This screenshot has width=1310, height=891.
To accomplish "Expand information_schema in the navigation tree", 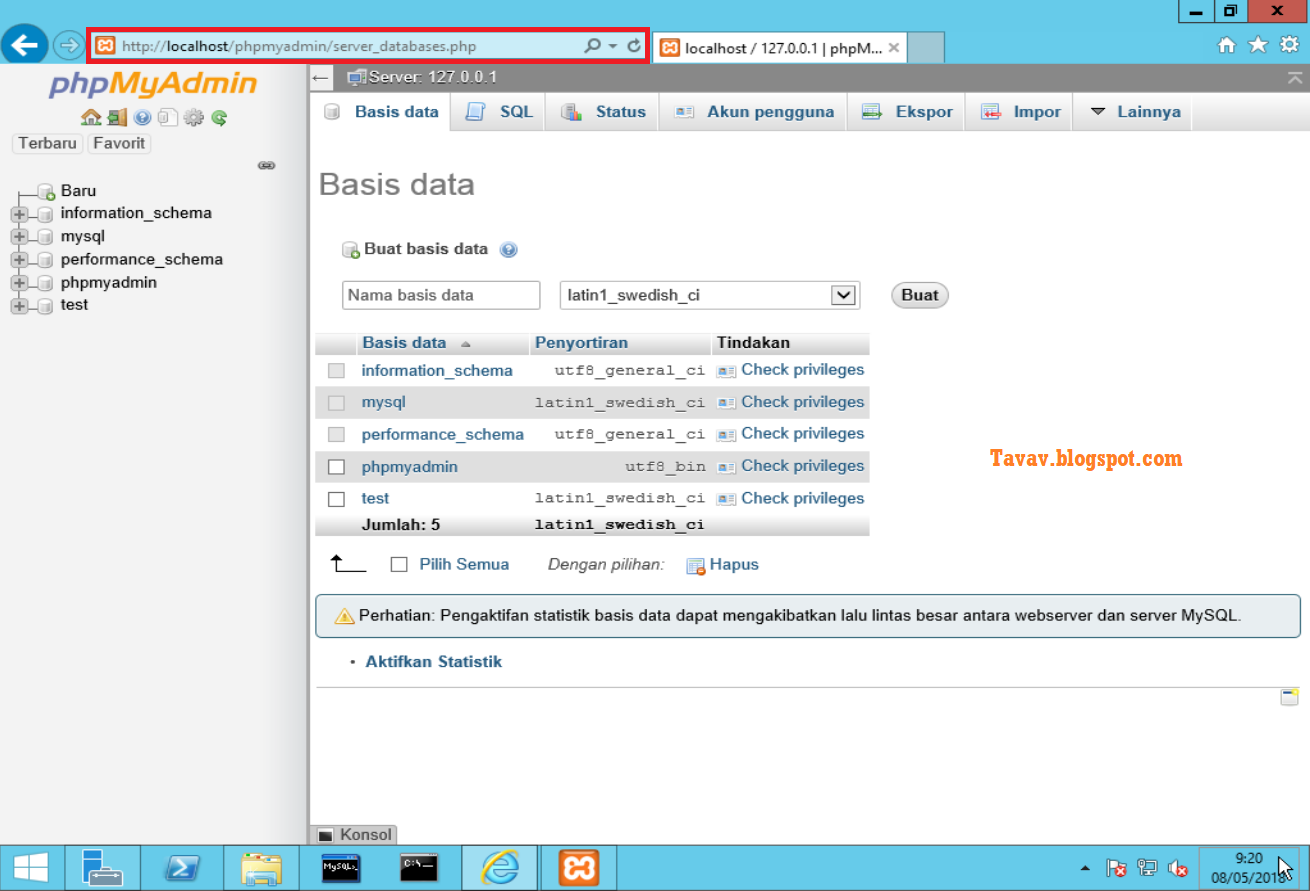I will [18, 214].
